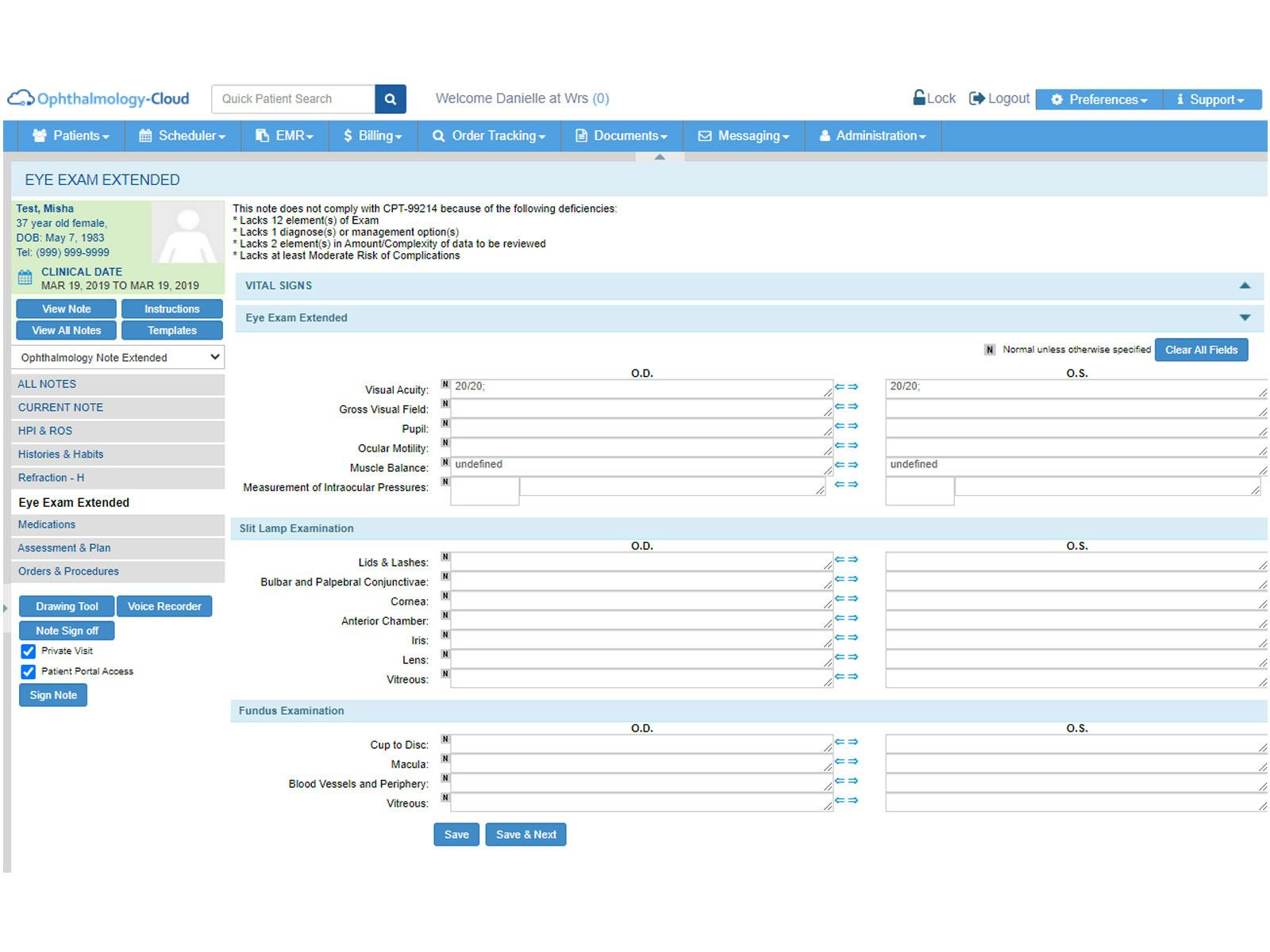Disable Patient Portal Access
This screenshot has width=1270, height=952.
(x=29, y=671)
